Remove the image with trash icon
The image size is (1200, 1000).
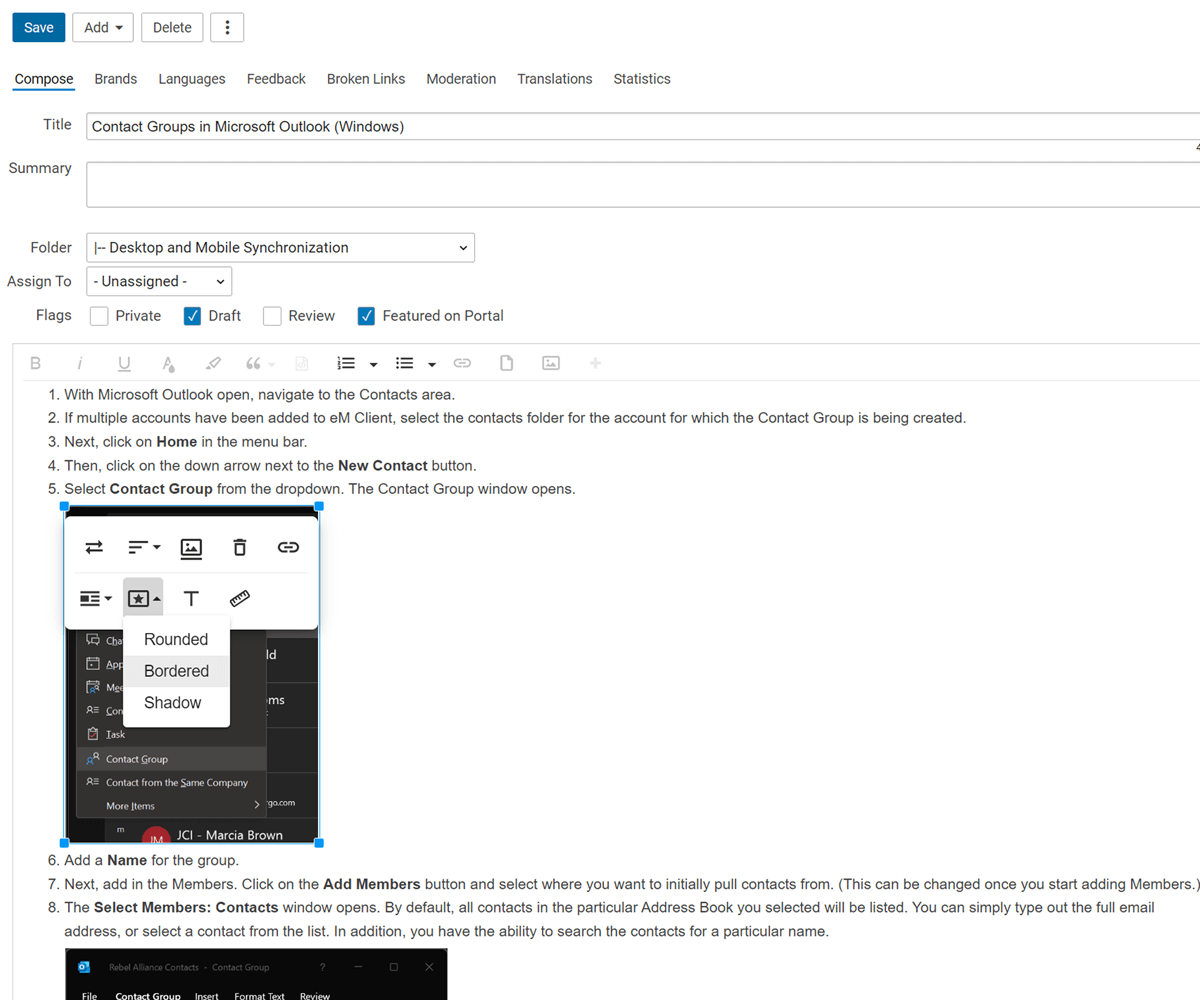[x=239, y=547]
